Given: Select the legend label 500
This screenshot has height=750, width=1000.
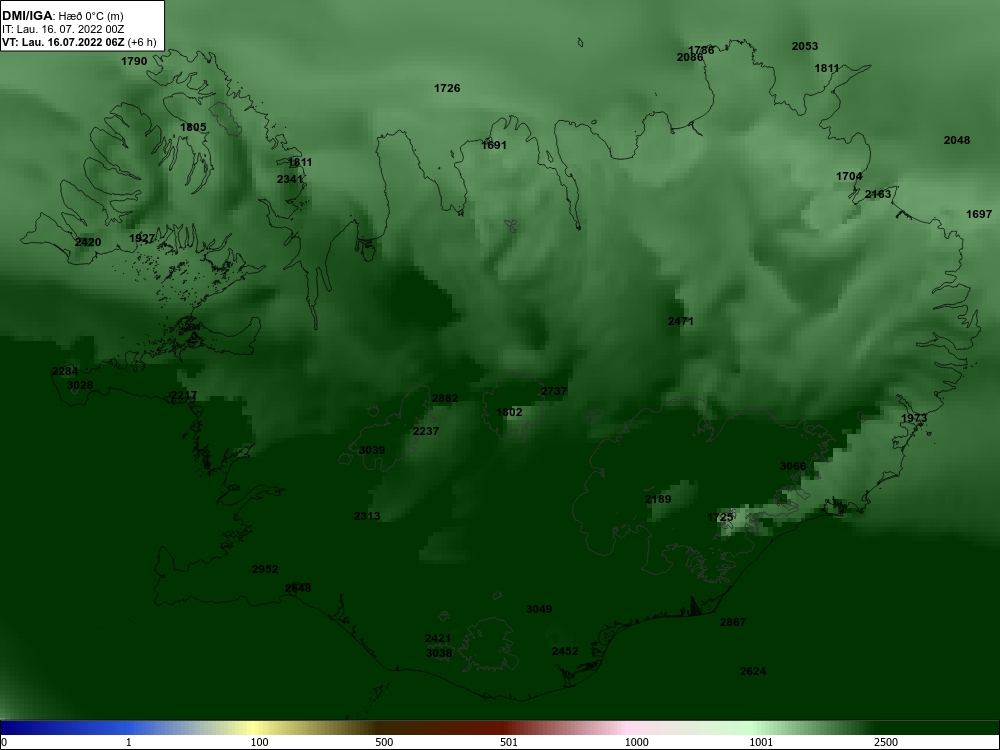Looking at the screenshot, I should click(384, 742).
